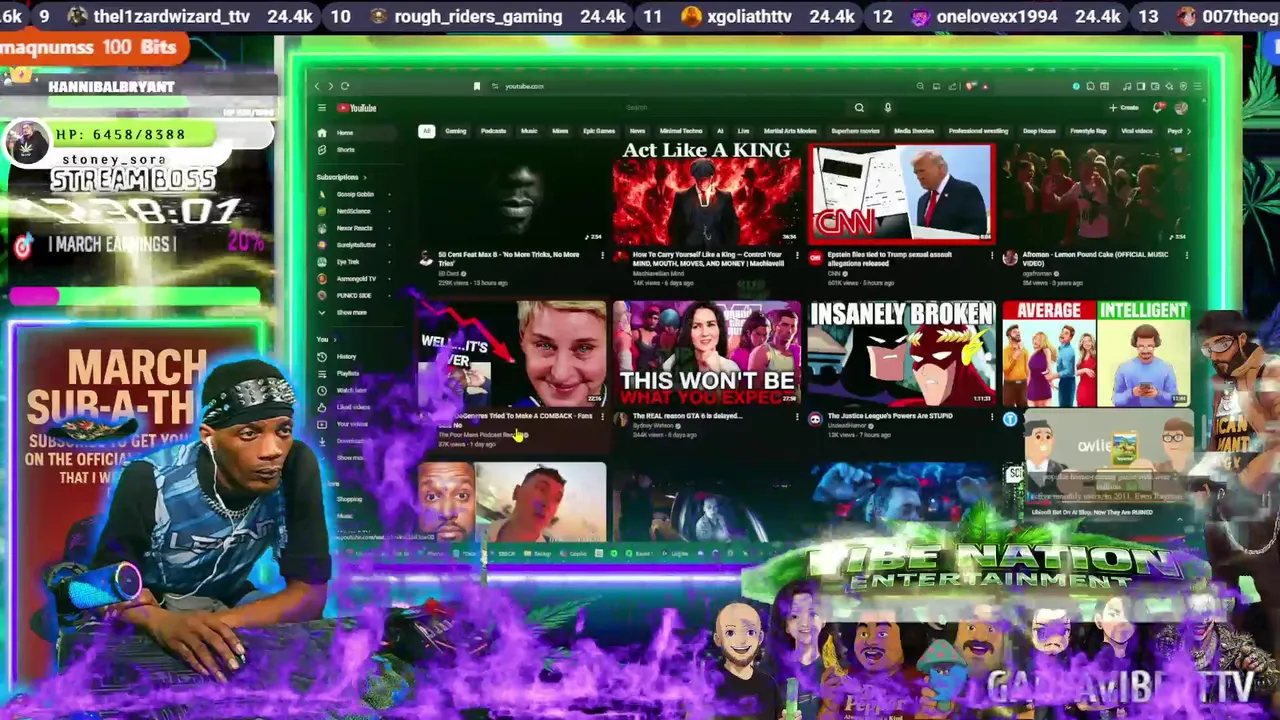The width and height of the screenshot is (1280, 720).
Task: Start voice search with microphone icon
Action: coord(887,108)
